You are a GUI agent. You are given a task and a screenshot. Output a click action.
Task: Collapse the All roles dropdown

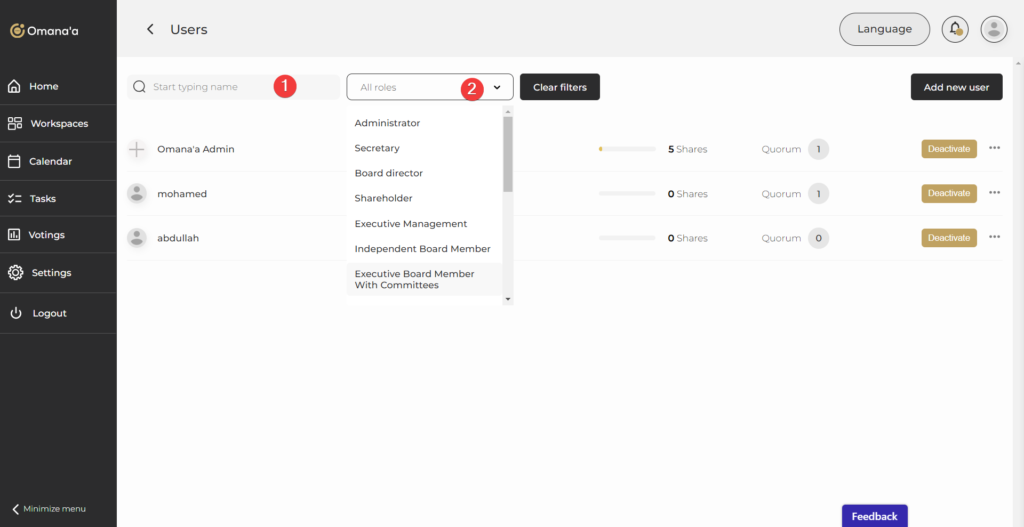point(497,87)
